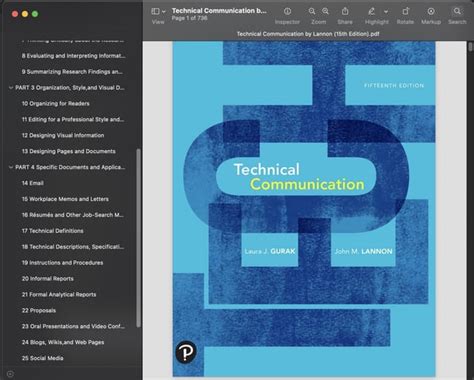Open 20 Informal Reports chapter
The image size is (474, 380).
click(48, 279)
